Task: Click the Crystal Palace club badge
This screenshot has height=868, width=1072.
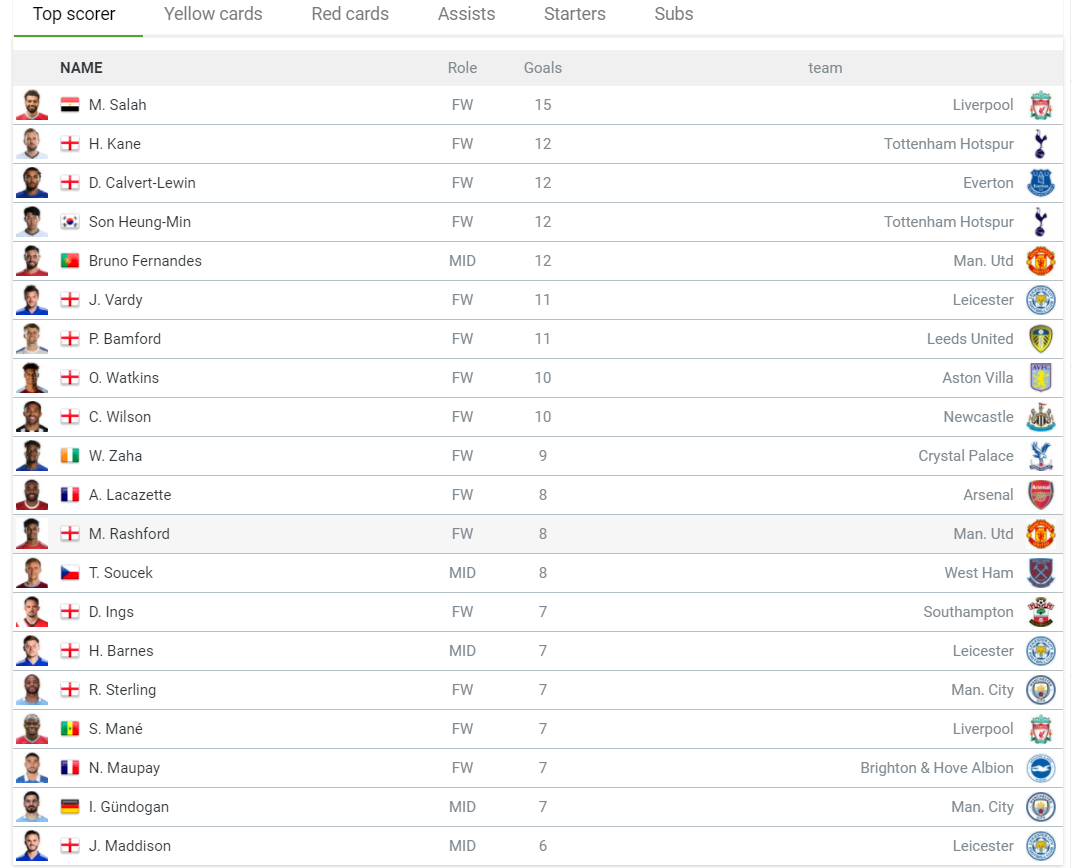Action: [x=1041, y=456]
